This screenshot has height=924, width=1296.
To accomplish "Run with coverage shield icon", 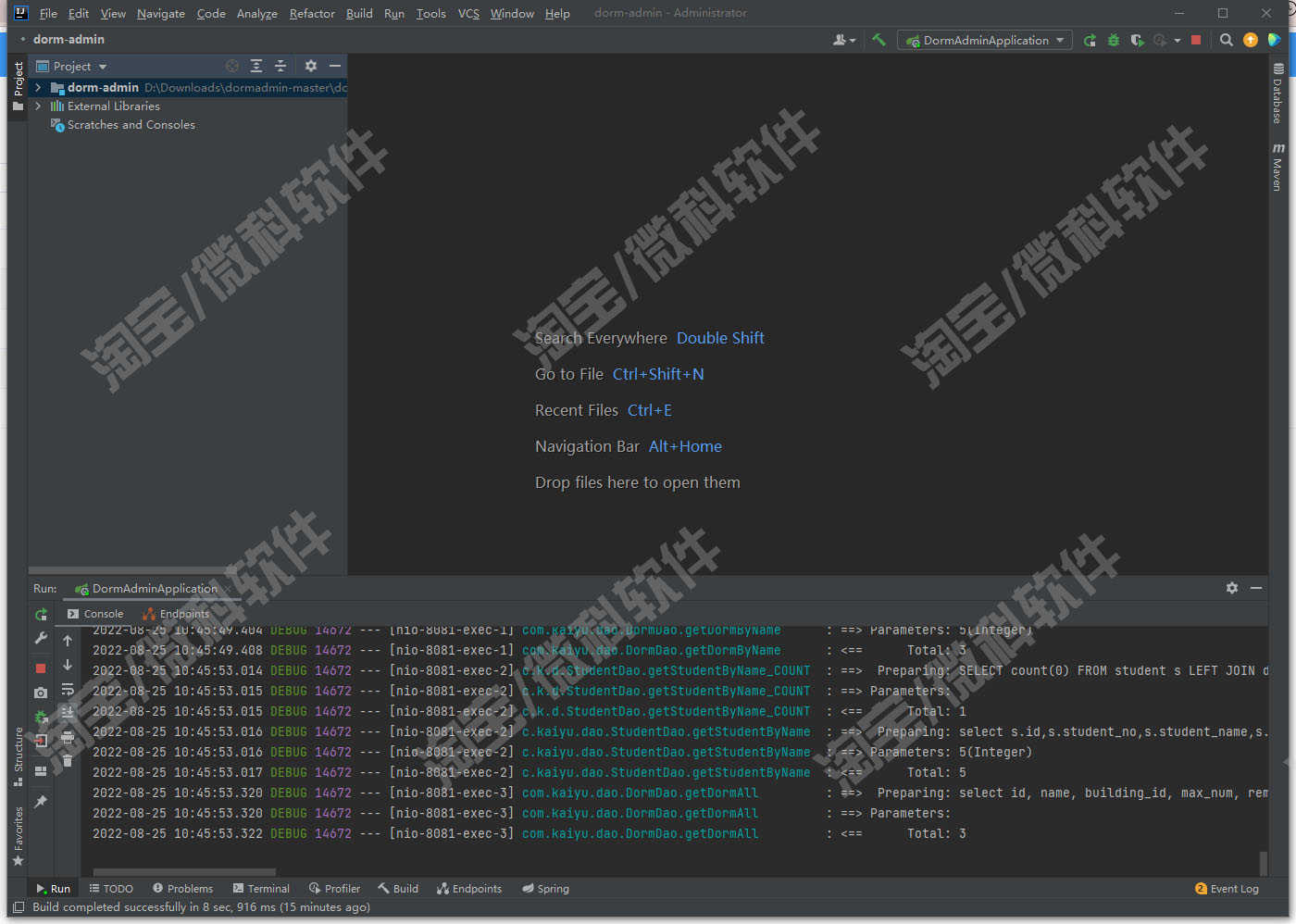I will [x=1137, y=40].
